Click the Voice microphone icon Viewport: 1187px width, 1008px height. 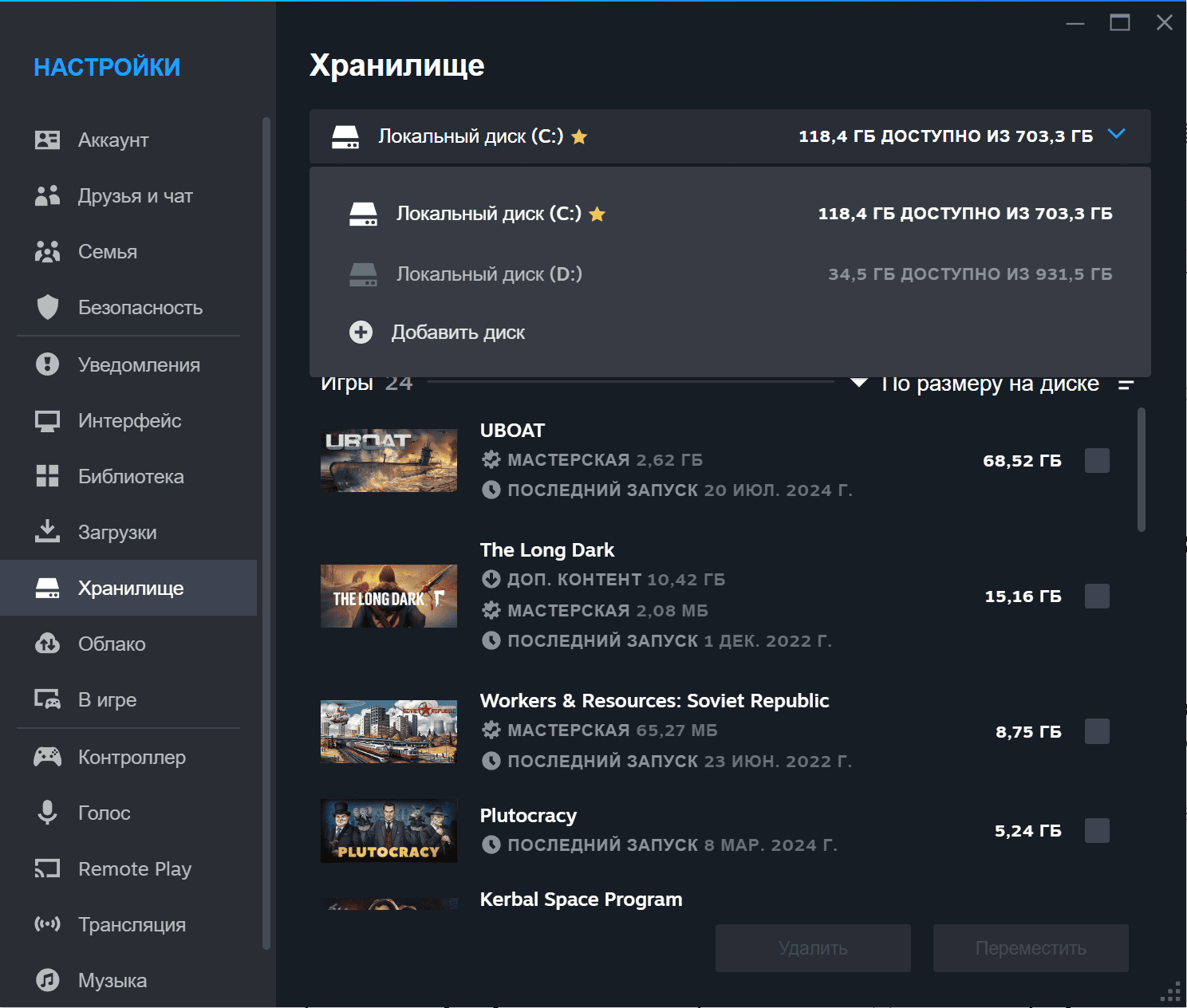click(x=47, y=813)
